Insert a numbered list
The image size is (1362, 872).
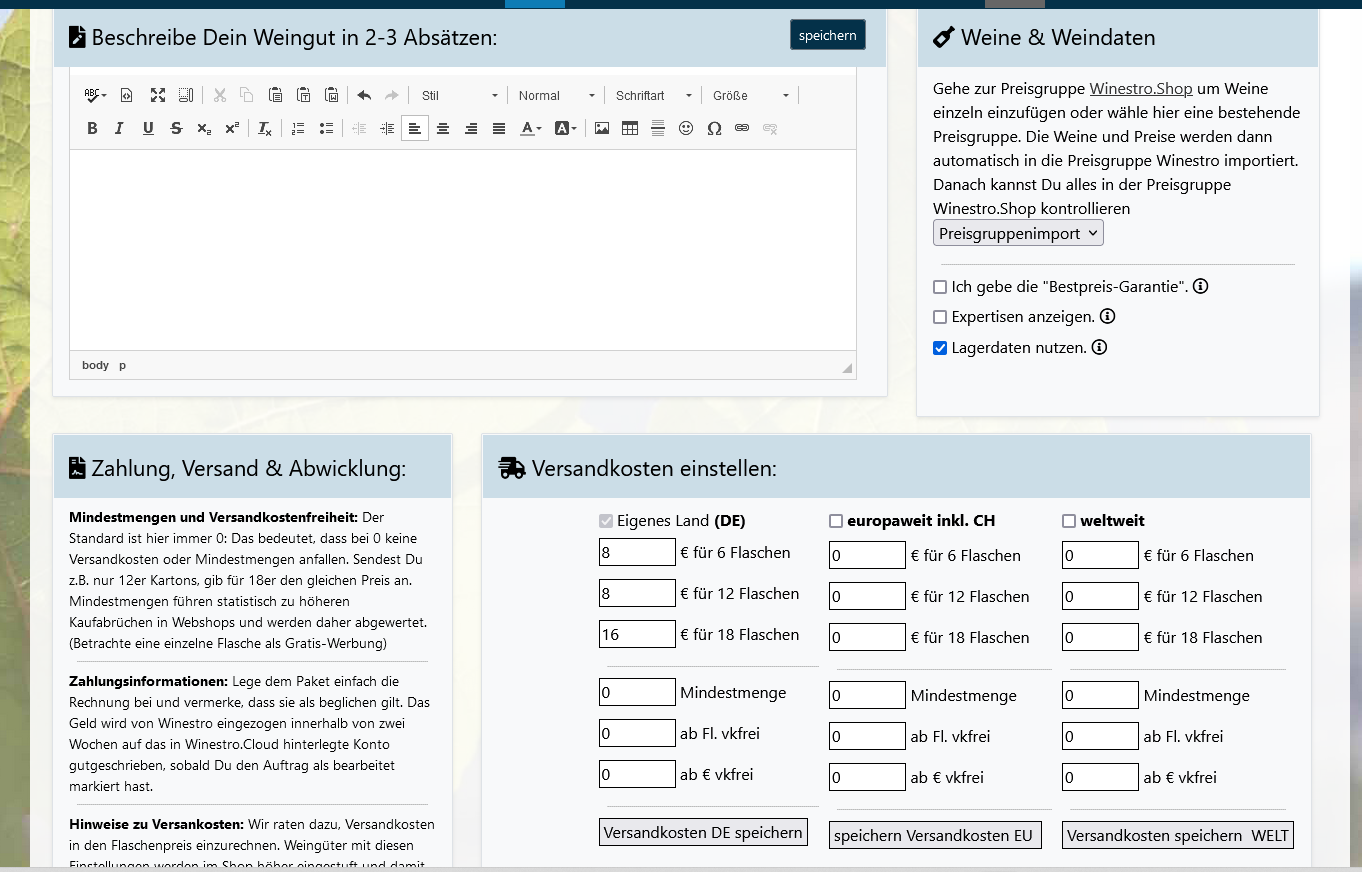298,128
